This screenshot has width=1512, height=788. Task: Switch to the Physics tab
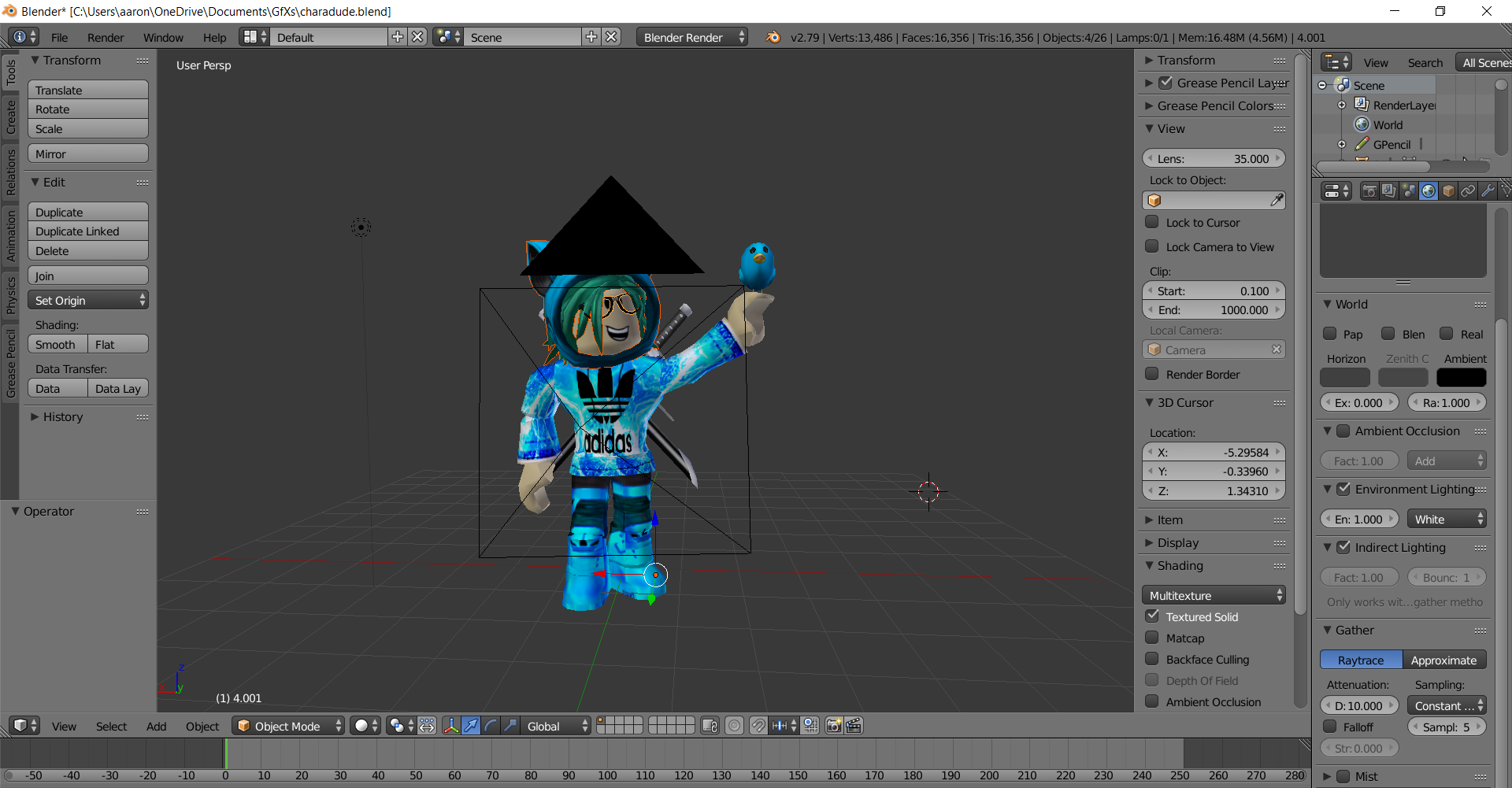click(10, 294)
